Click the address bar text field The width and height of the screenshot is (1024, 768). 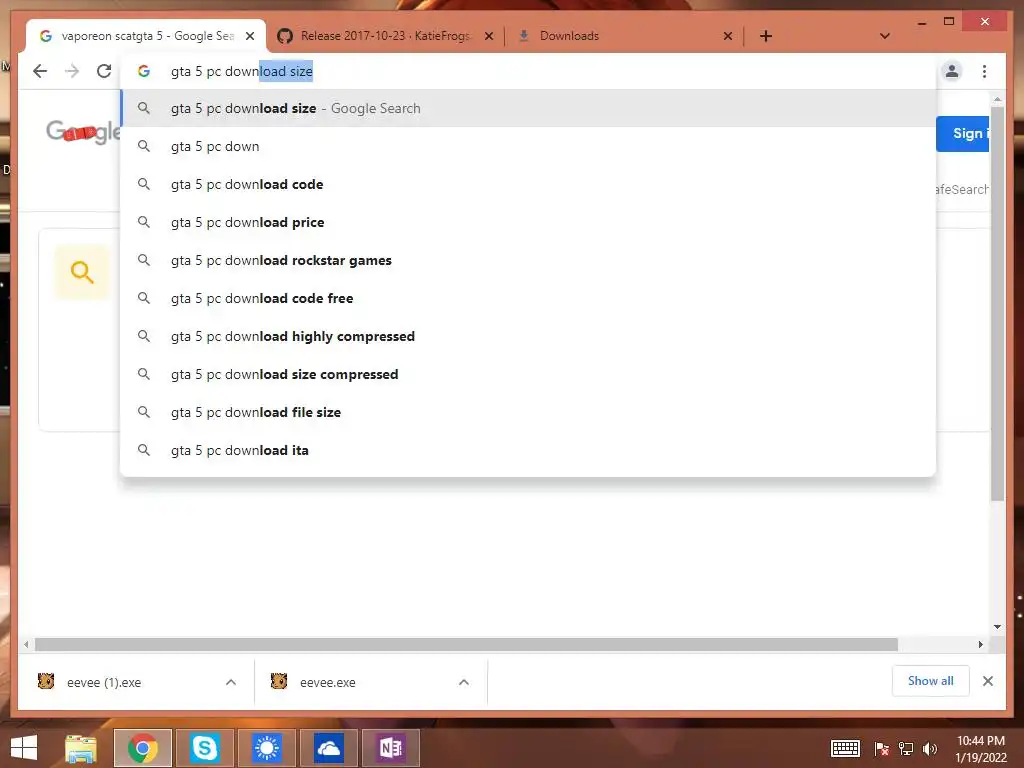pos(528,71)
